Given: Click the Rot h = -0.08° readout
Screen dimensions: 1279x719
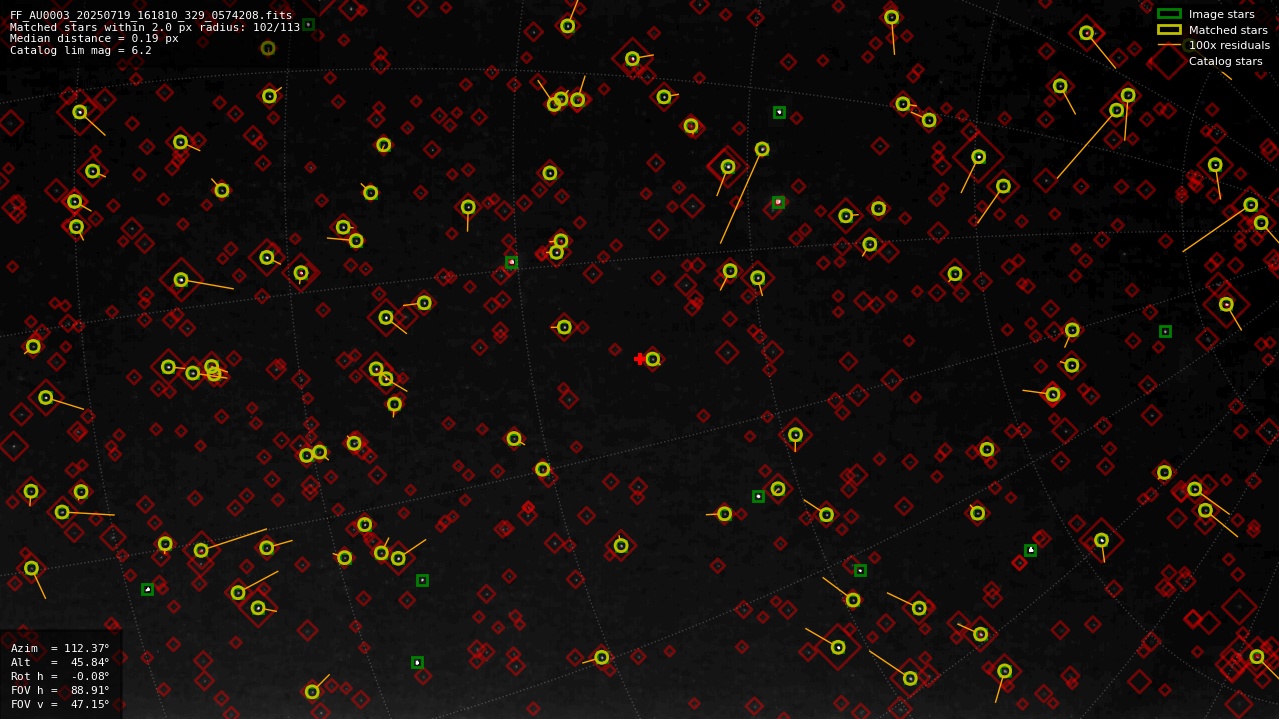Looking at the screenshot, I should click(x=60, y=676).
